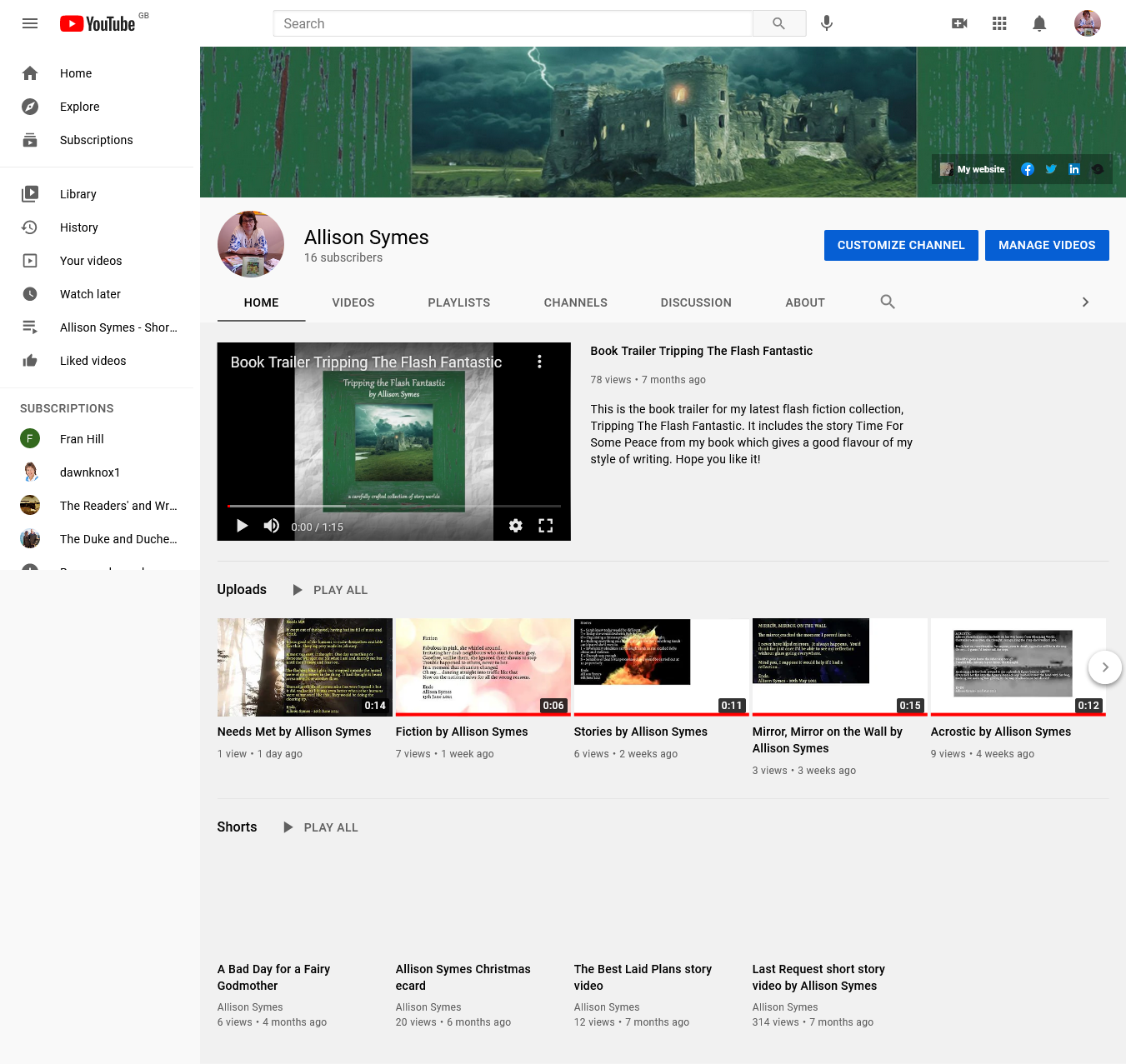
Task: Mute the book trailer video audio
Action: coord(271,526)
